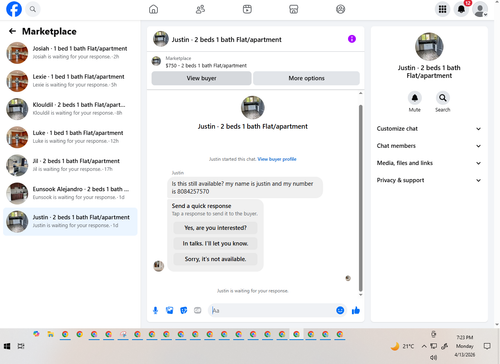Click the GIF picker icon

(198, 311)
